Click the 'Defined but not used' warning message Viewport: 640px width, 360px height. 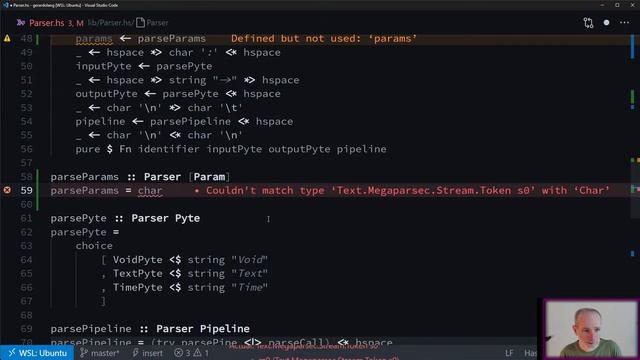coord(324,39)
